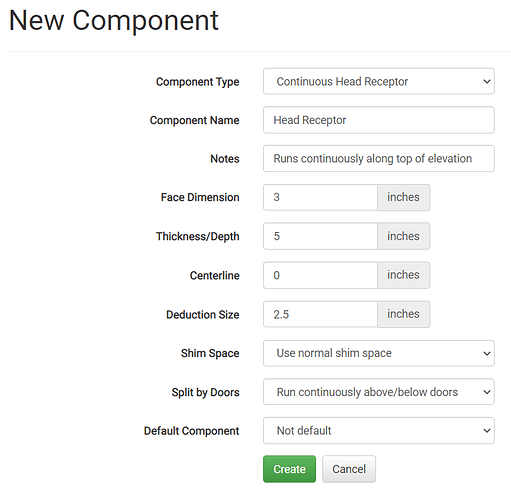Click the Cancel button

tap(349, 469)
